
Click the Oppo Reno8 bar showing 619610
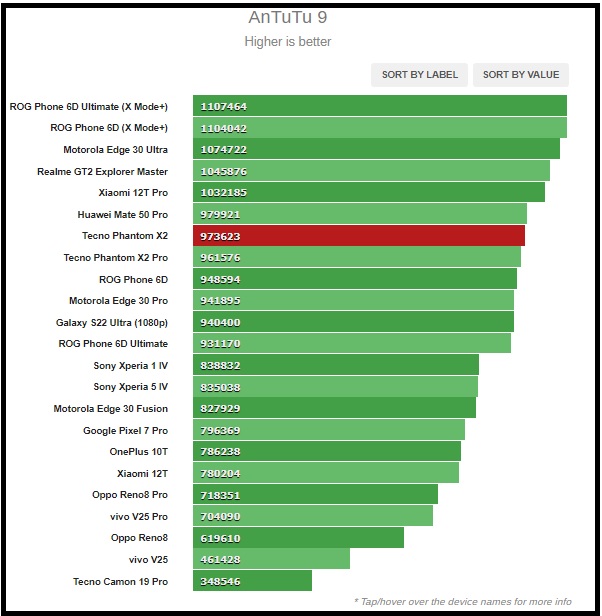point(299,538)
